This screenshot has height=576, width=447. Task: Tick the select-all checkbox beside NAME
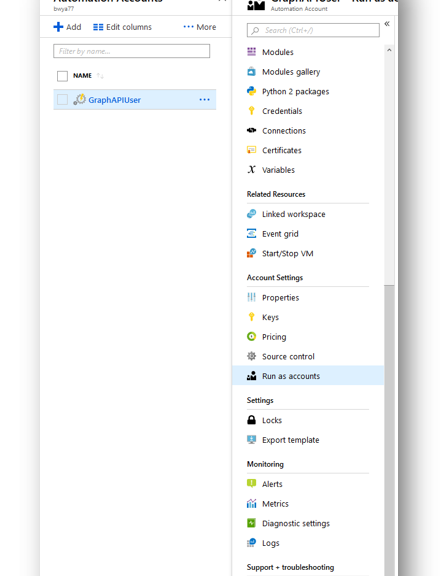(x=62, y=76)
